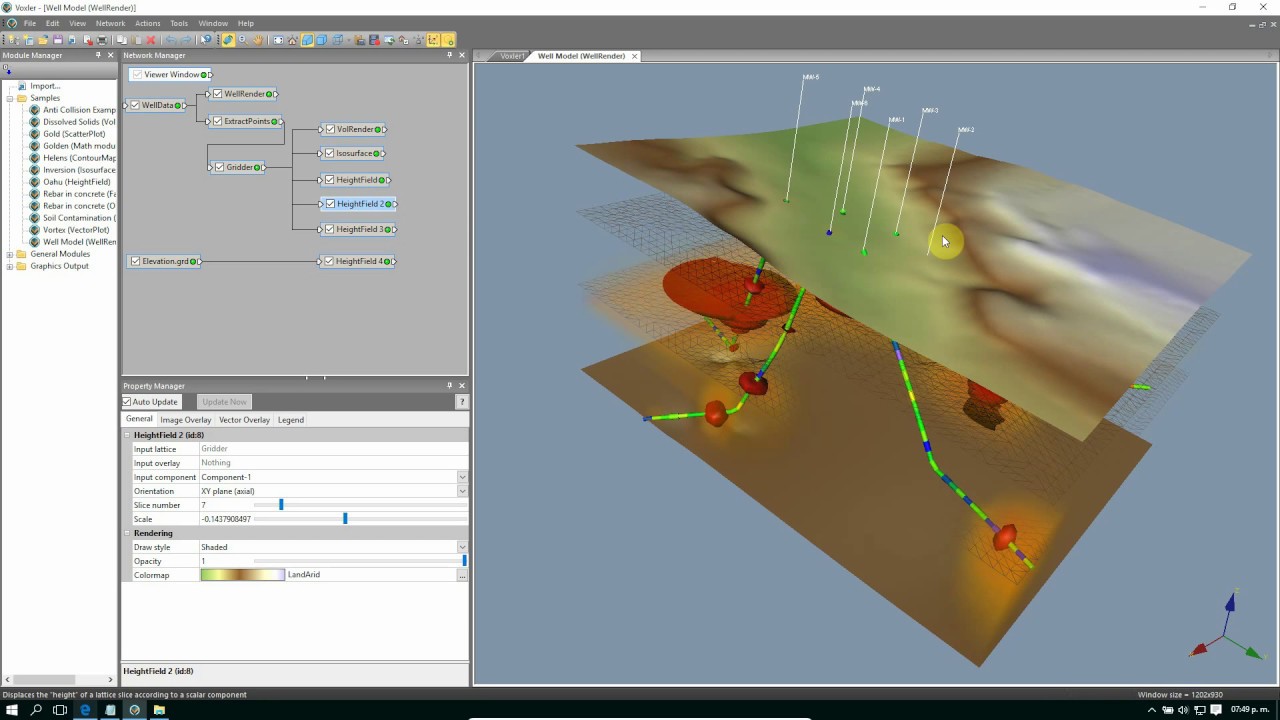Select the Zoom magnifier tool

(243, 40)
